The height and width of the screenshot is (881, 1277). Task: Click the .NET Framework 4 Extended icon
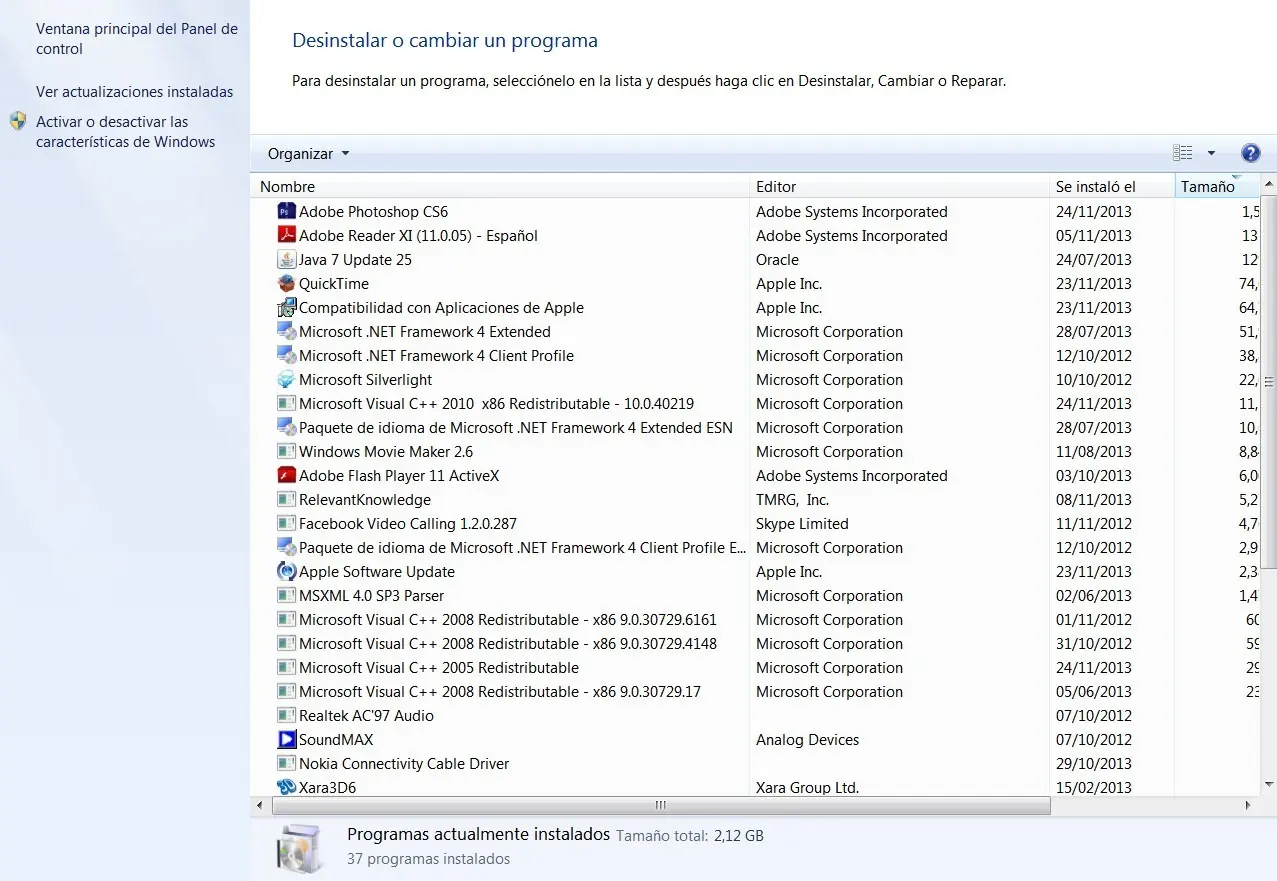[287, 332]
